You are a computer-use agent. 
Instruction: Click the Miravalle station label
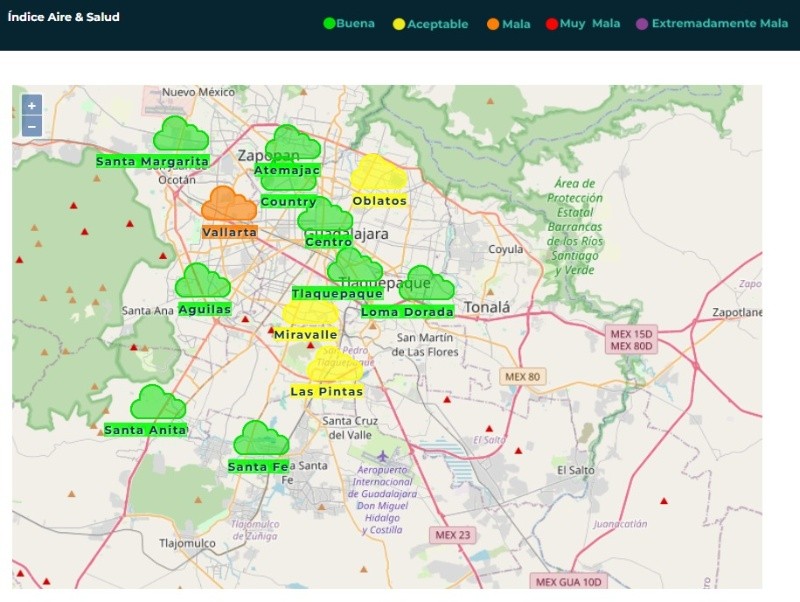[306, 335]
